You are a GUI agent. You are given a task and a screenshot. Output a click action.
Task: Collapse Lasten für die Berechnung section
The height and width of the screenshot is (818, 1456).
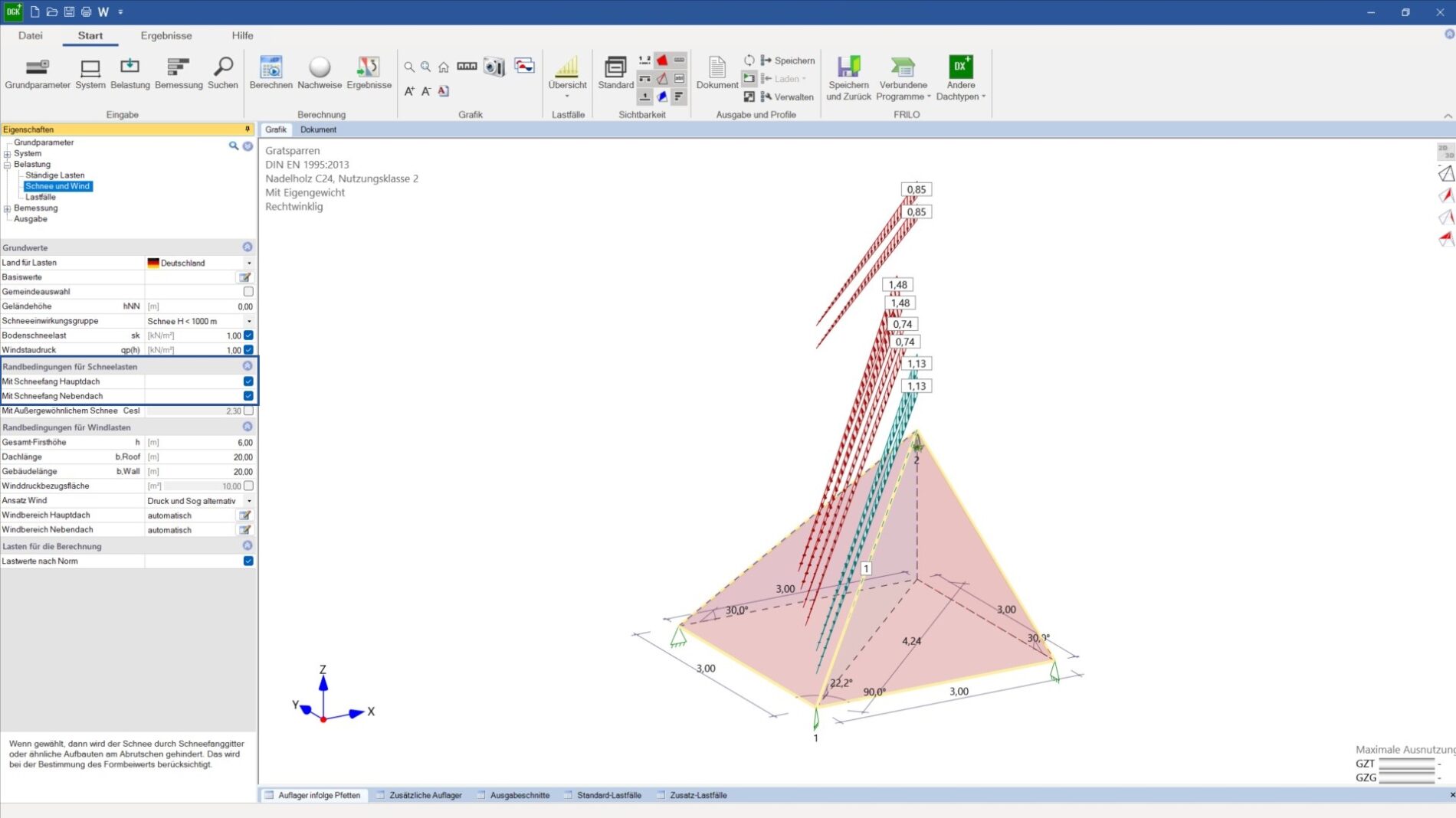(x=248, y=545)
